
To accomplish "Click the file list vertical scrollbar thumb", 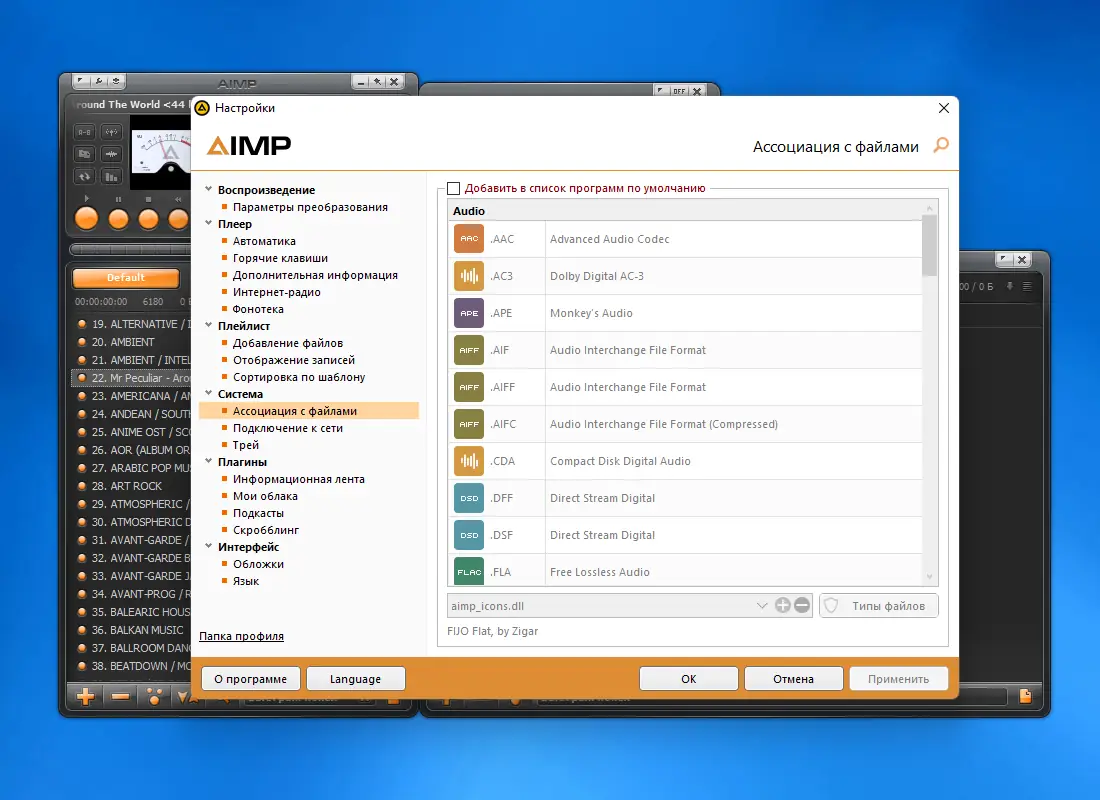I will (930, 246).
